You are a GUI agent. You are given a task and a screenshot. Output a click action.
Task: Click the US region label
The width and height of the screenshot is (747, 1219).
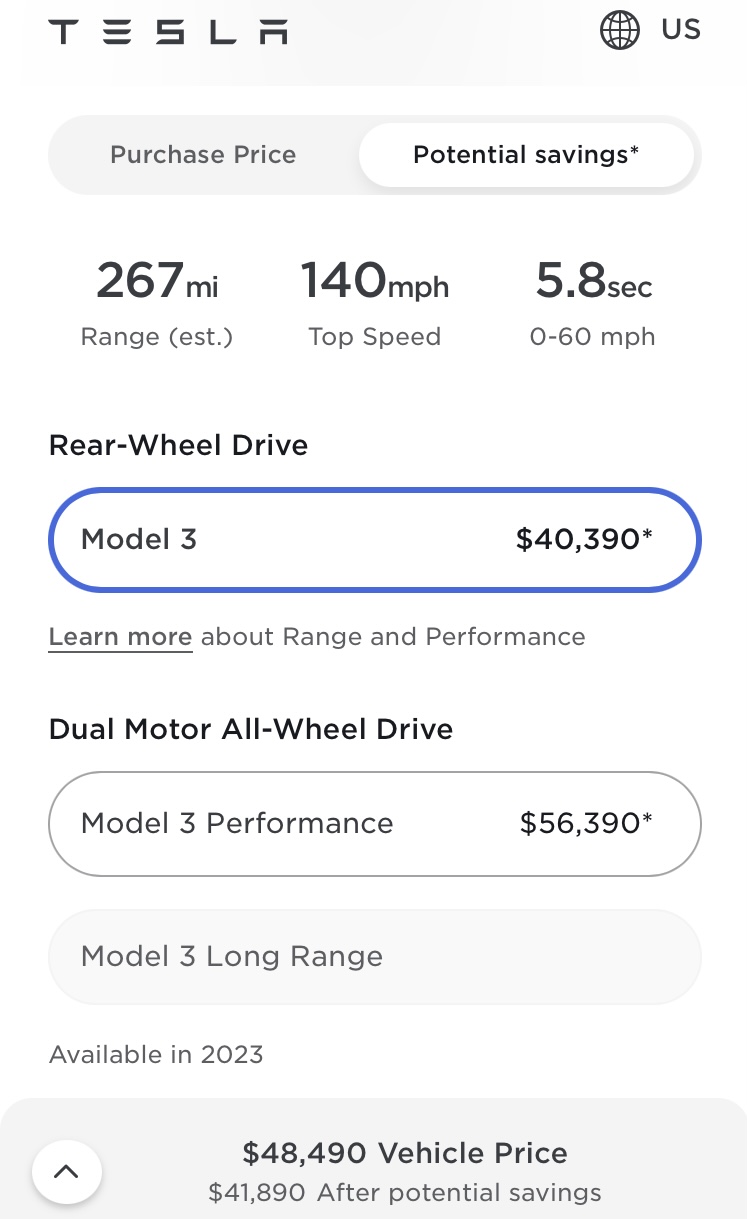pos(681,30)
